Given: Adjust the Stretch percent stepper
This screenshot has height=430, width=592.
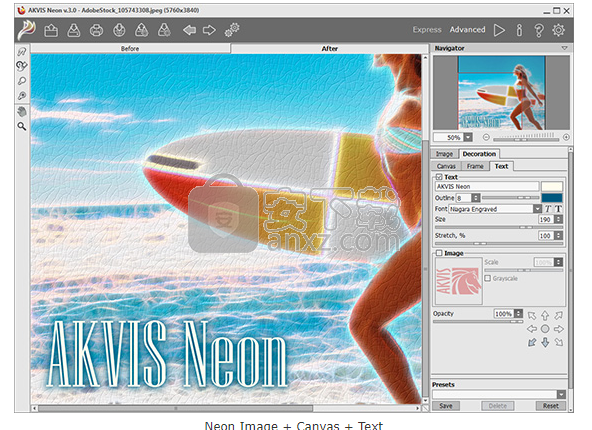Looking at the screenshot, I should (x=559, y=236).
